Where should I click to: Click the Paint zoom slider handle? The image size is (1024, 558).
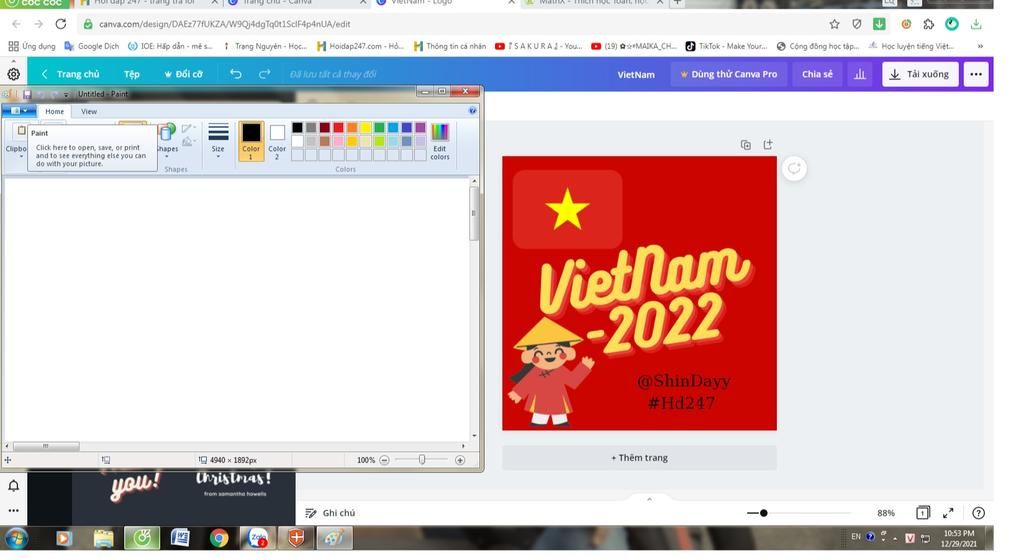[422, 460]
